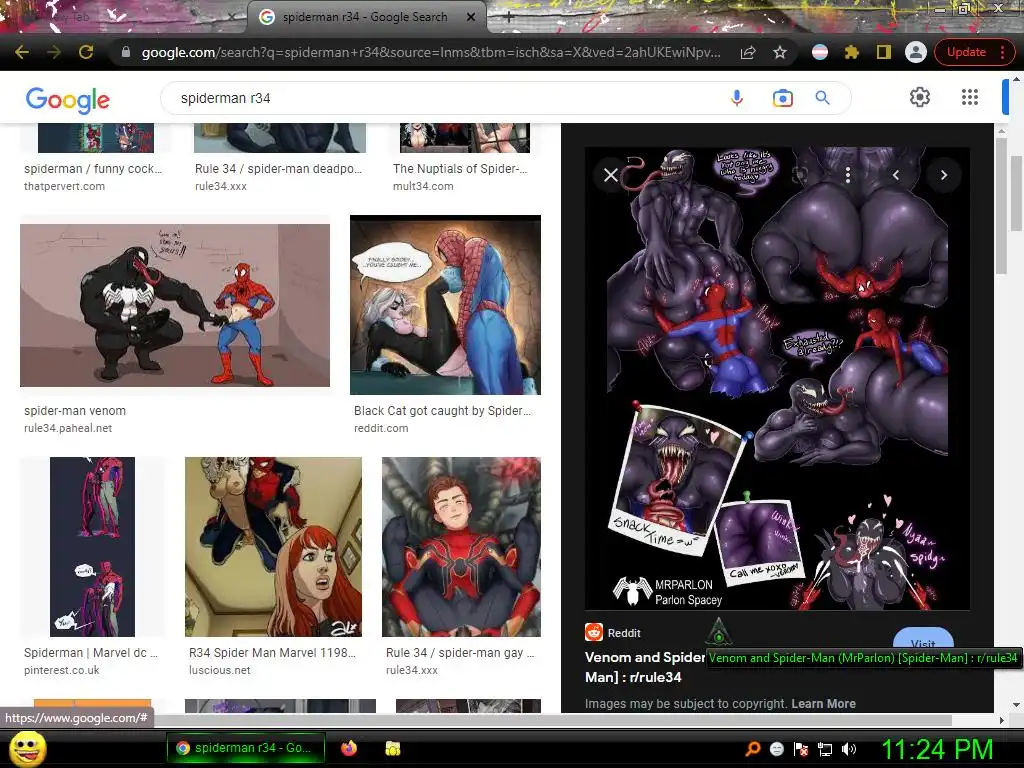
Task: Go to Google home via the logo
Action: (x=67, y=99)
